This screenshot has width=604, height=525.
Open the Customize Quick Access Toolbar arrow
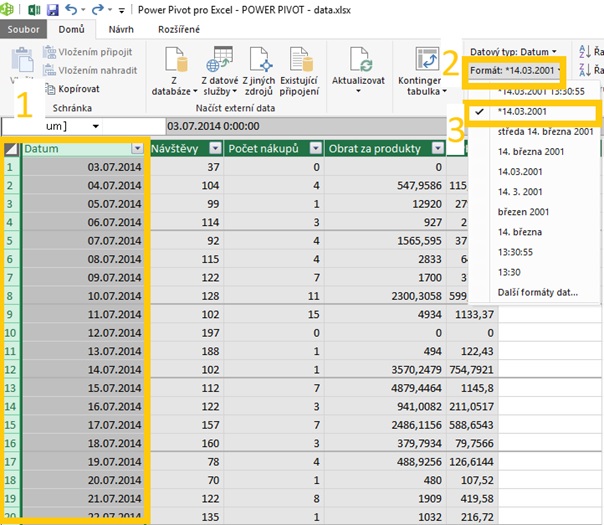122,11
